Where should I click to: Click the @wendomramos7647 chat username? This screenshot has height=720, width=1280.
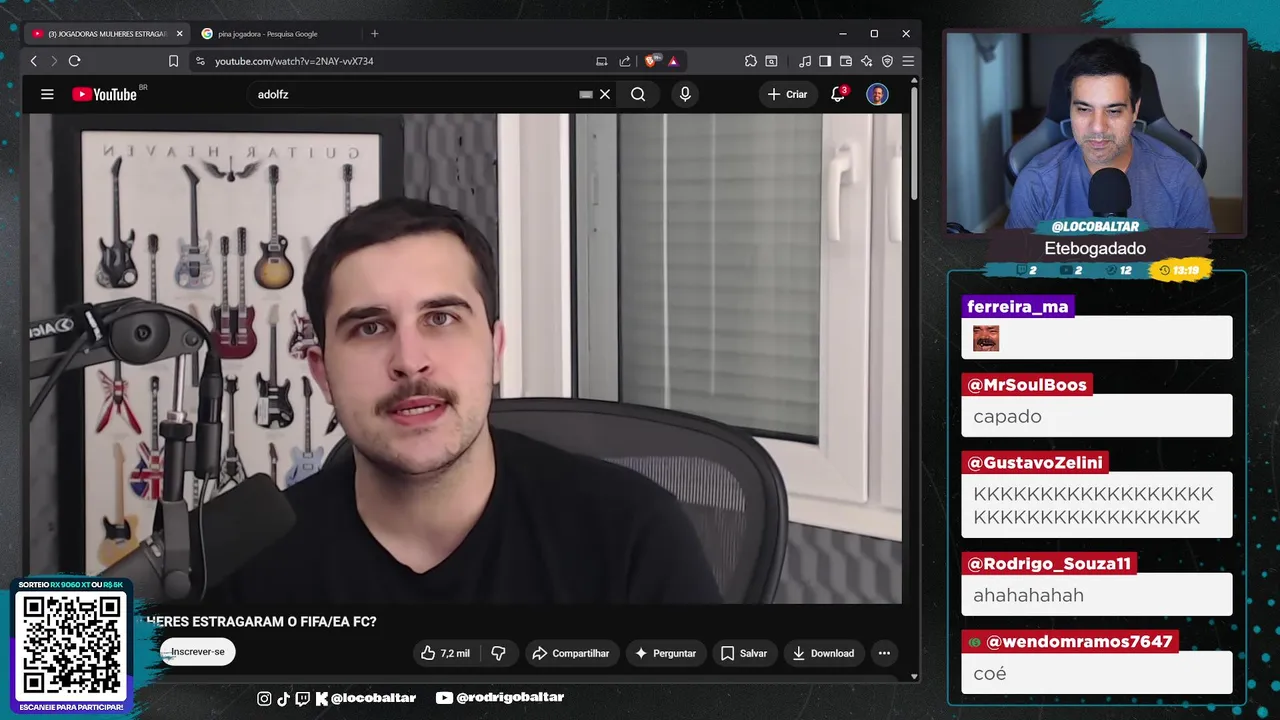point(1070,642)
